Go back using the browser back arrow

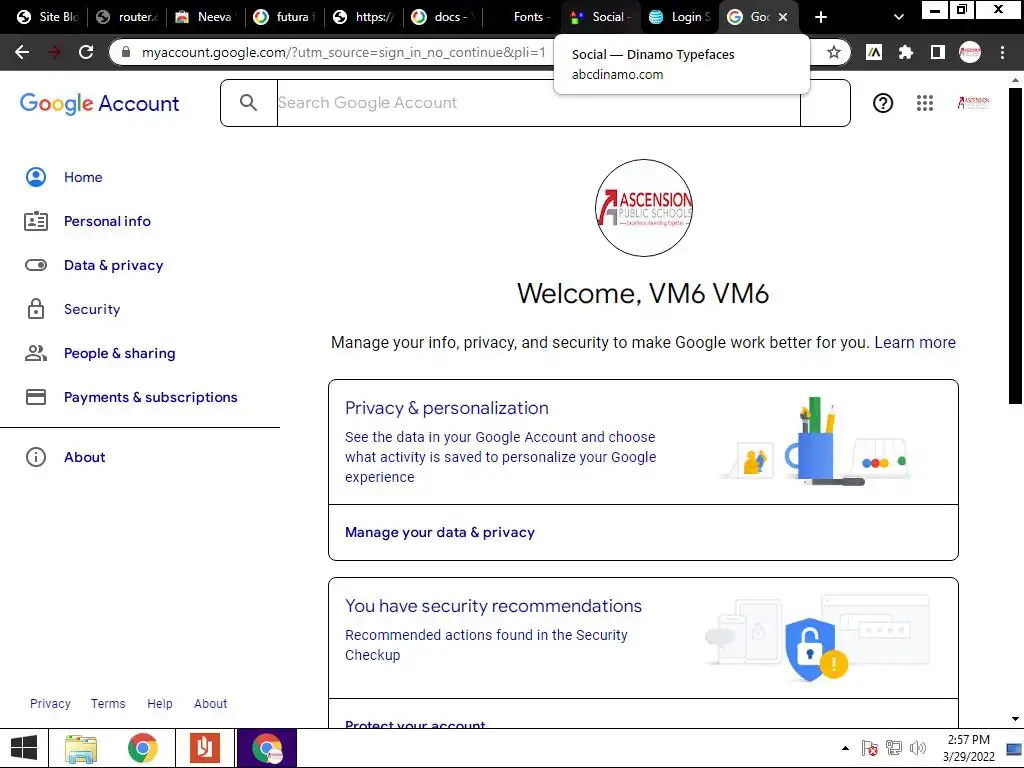[x=22, y=52]
